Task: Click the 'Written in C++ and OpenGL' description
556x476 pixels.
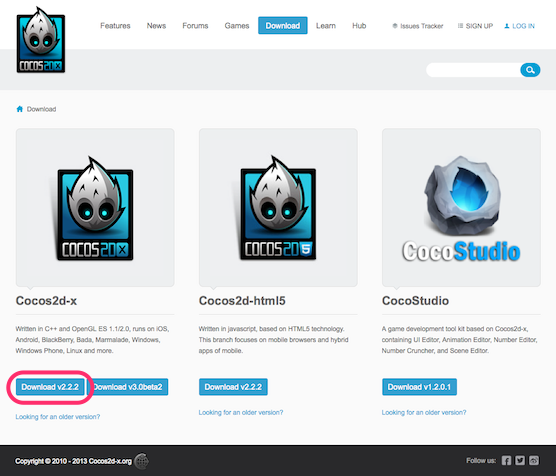Action: pos(92,340)
